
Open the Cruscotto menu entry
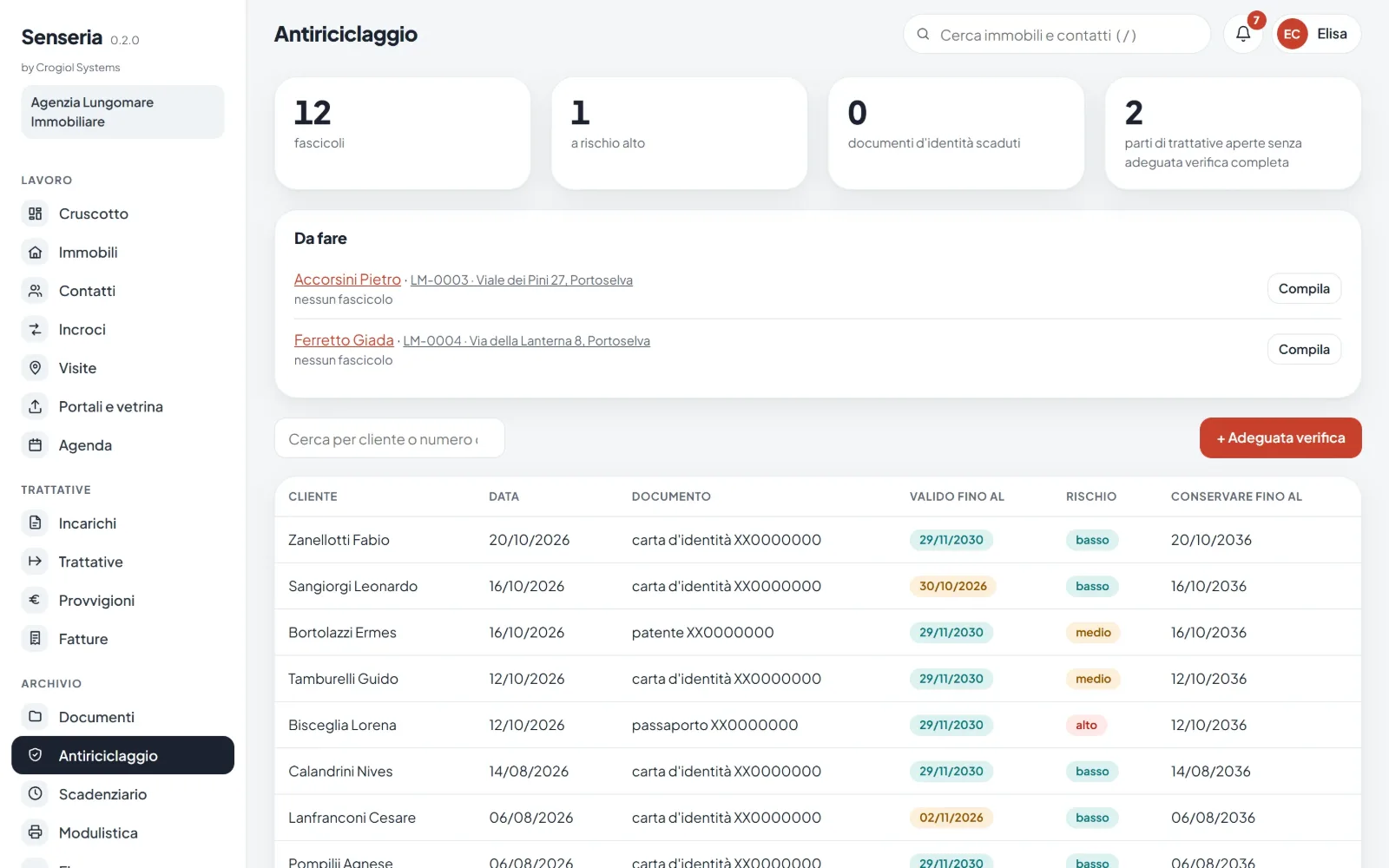122,214
